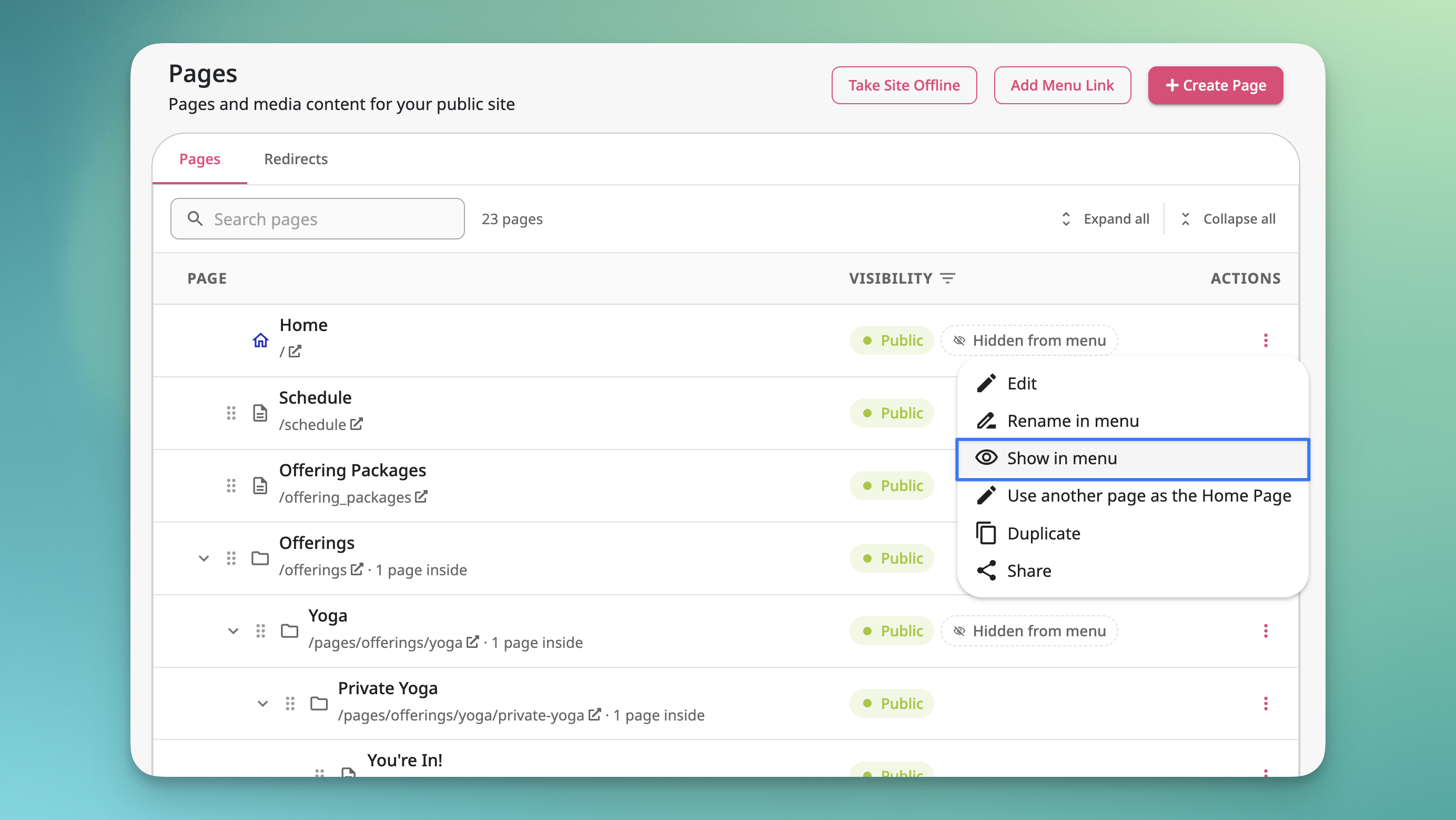Grab the Offering Packages drag handle

pyautogui.click(x=231, y=485)
